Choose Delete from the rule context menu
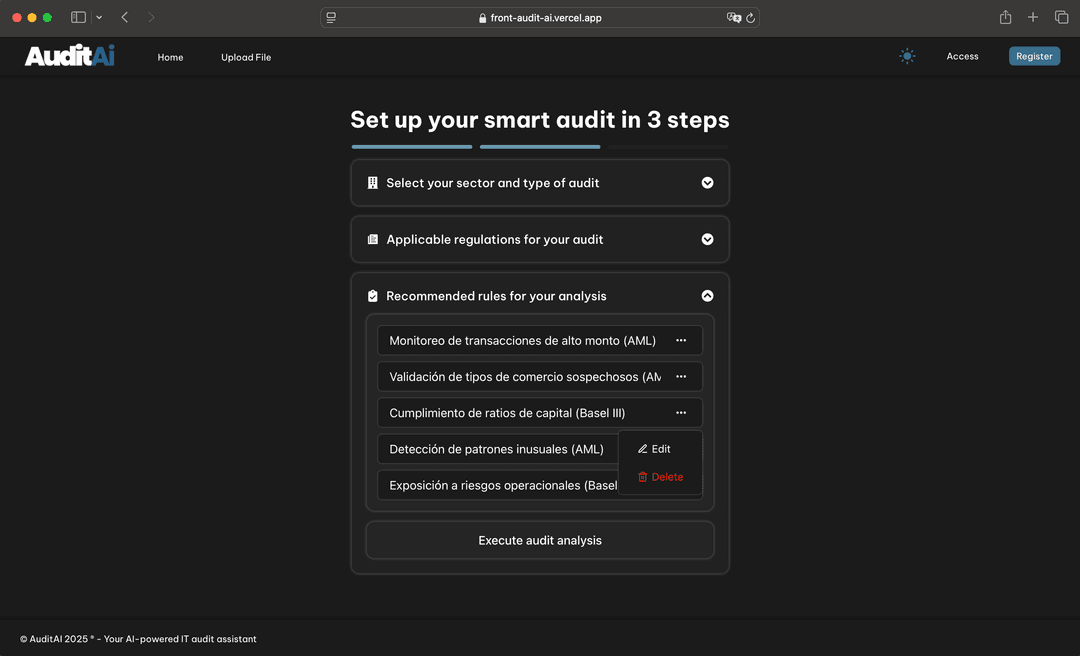This screenshot has height=656, width=1080. [x=659, y=477]
